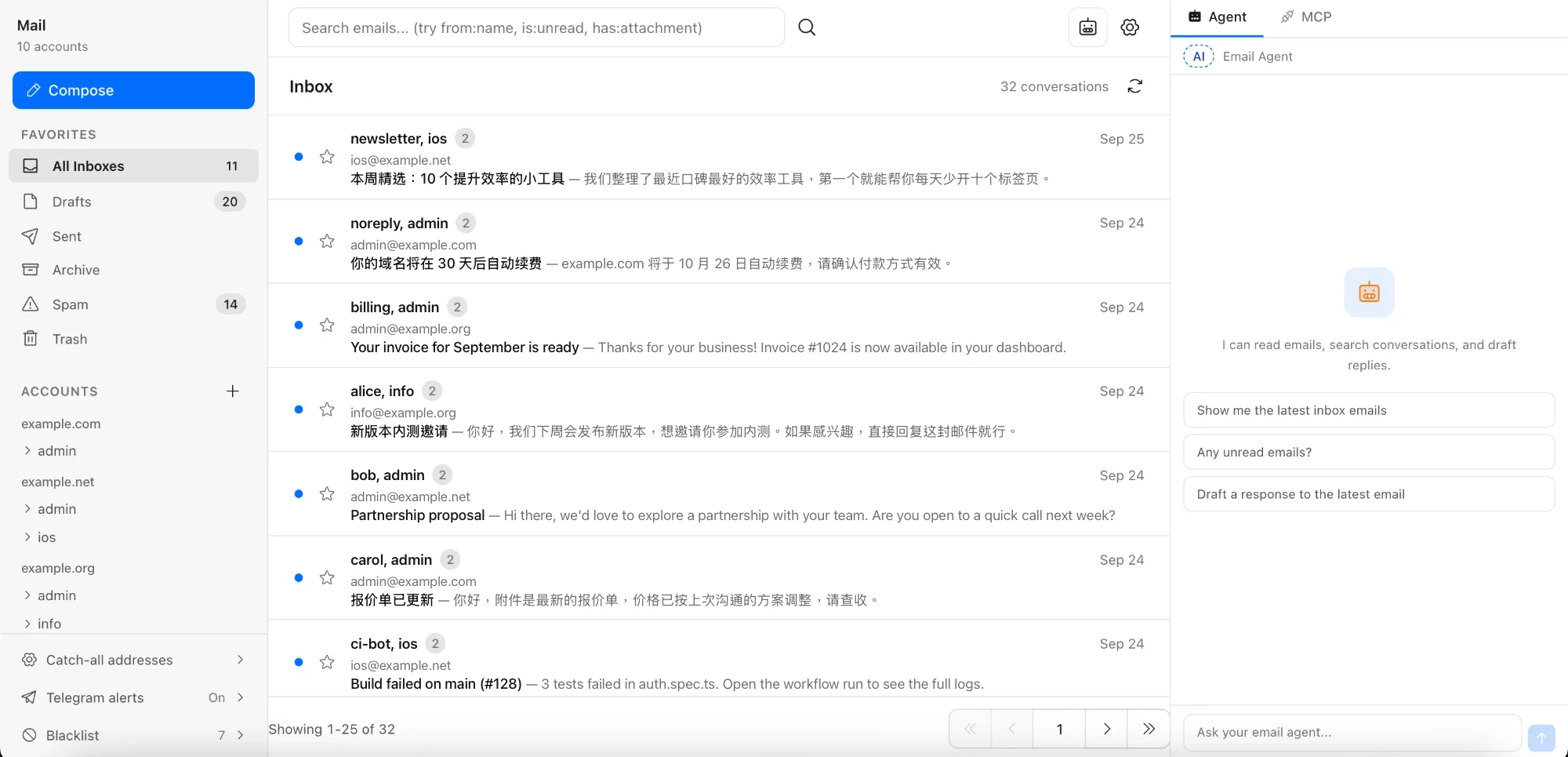Image resolution: width=1568 pixels, height=757 pixels.
Task: Refresh the inbox conversation list
Action: pos(1135,86)
